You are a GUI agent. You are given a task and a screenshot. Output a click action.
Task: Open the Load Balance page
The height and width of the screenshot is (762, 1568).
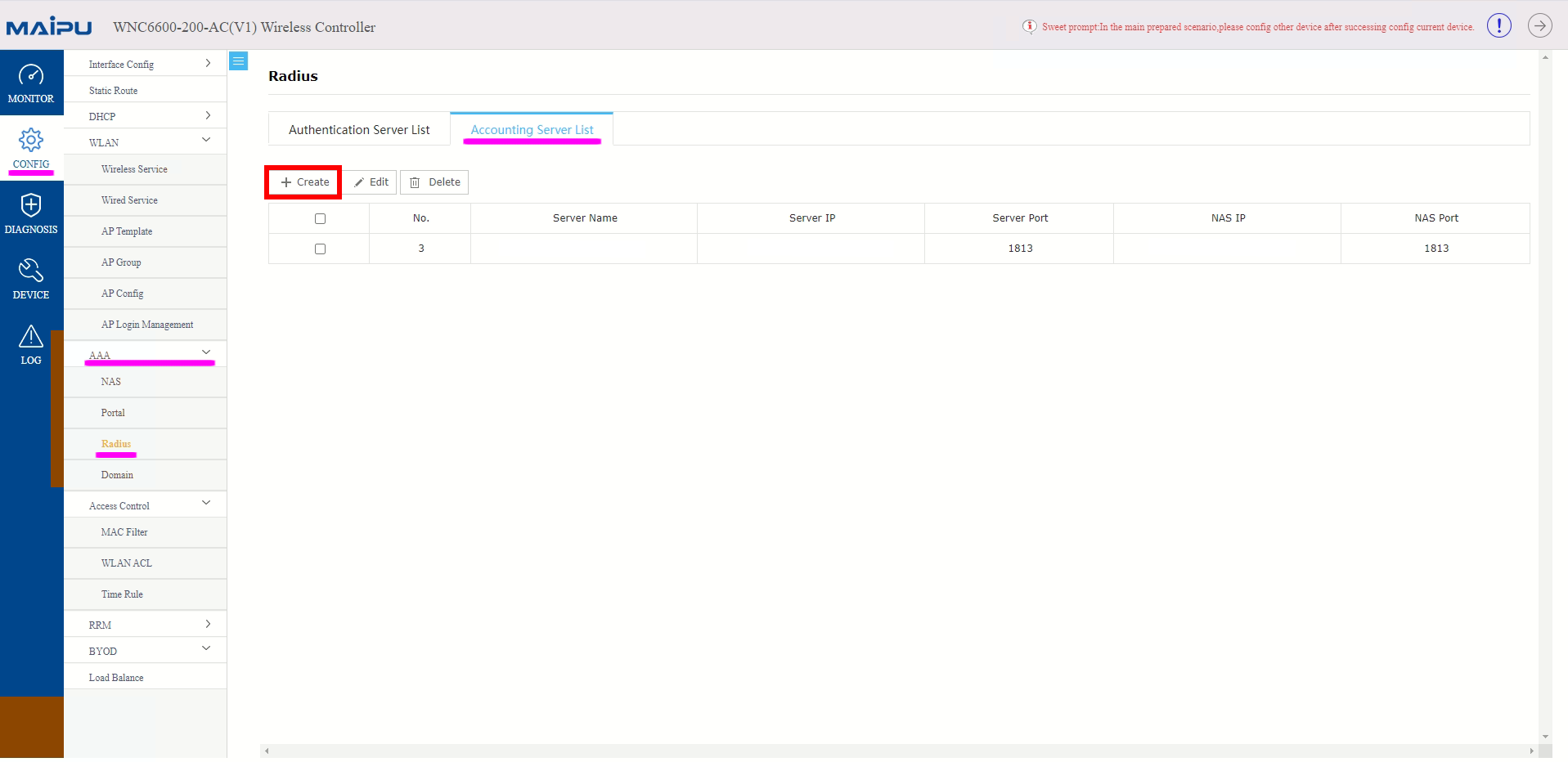click(146, 677)
